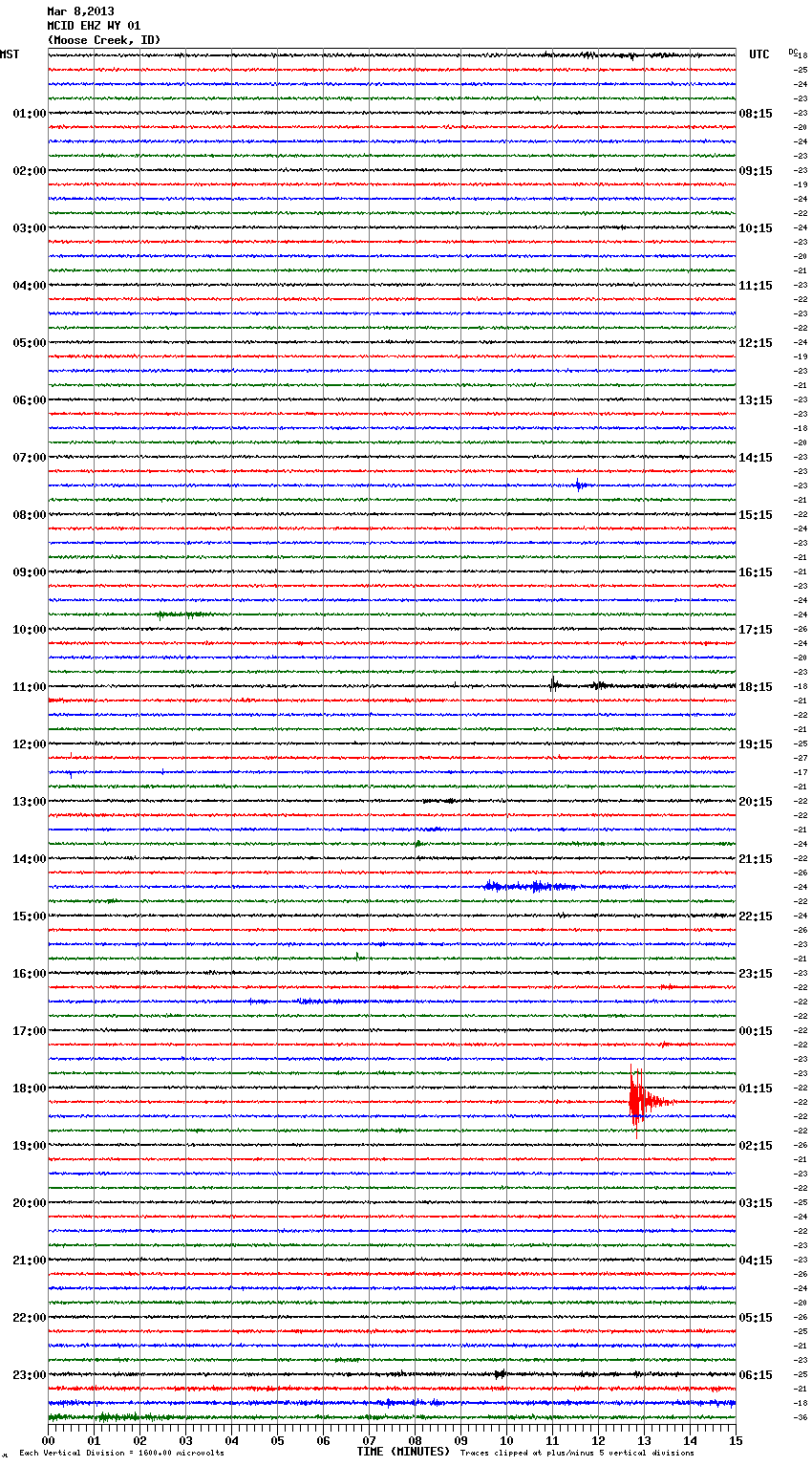812x1466 pixels.
Task: Click the vertical division microvolts scale note
Action: tap(121, 1454)
